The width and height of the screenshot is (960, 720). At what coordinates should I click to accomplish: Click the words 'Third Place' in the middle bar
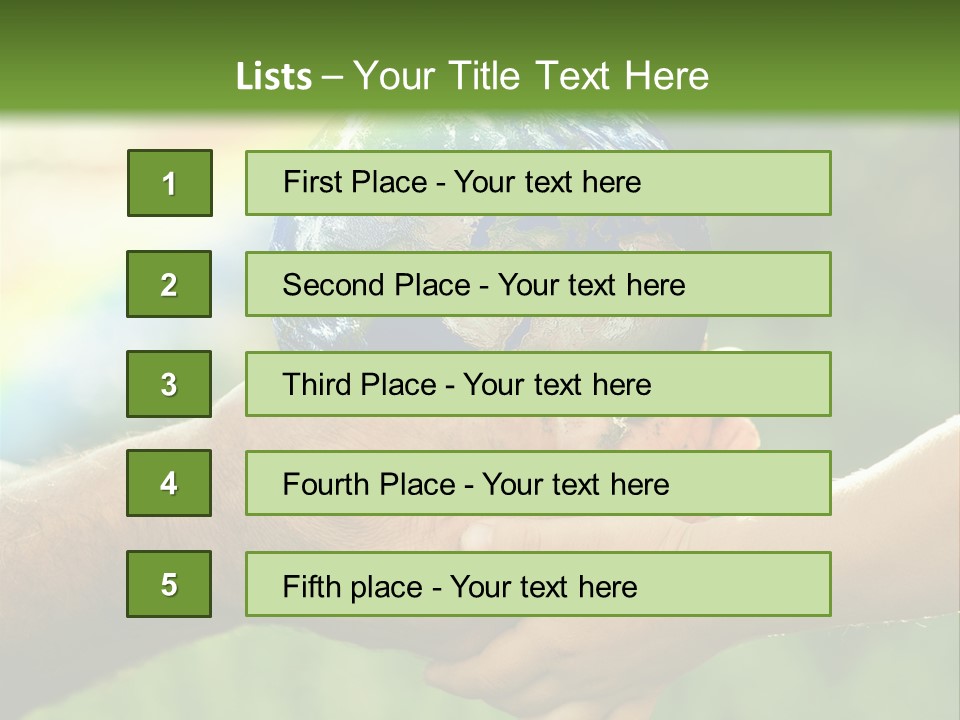[359, 385]
